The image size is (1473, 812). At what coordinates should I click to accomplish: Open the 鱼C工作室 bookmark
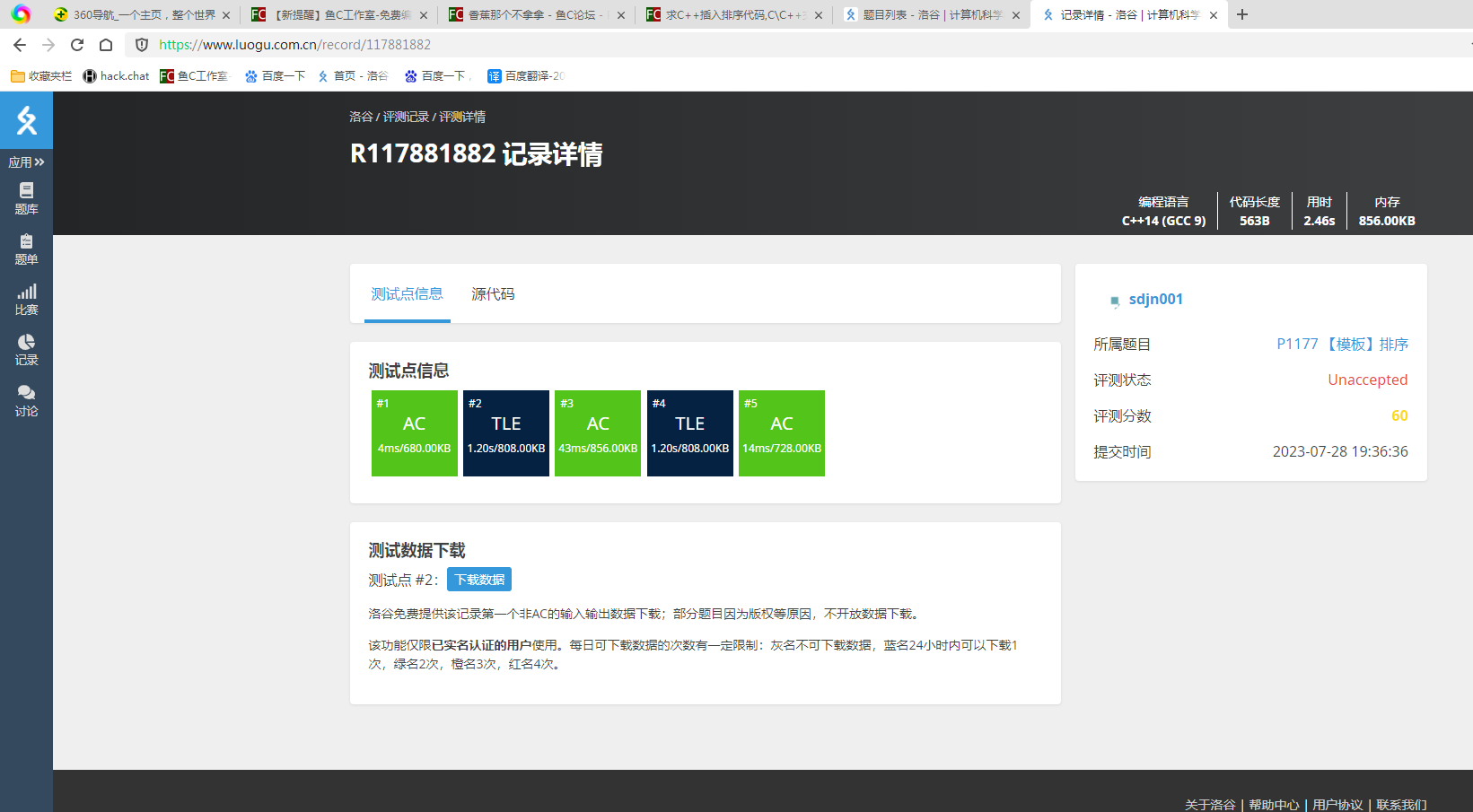(x=195, y=76)
